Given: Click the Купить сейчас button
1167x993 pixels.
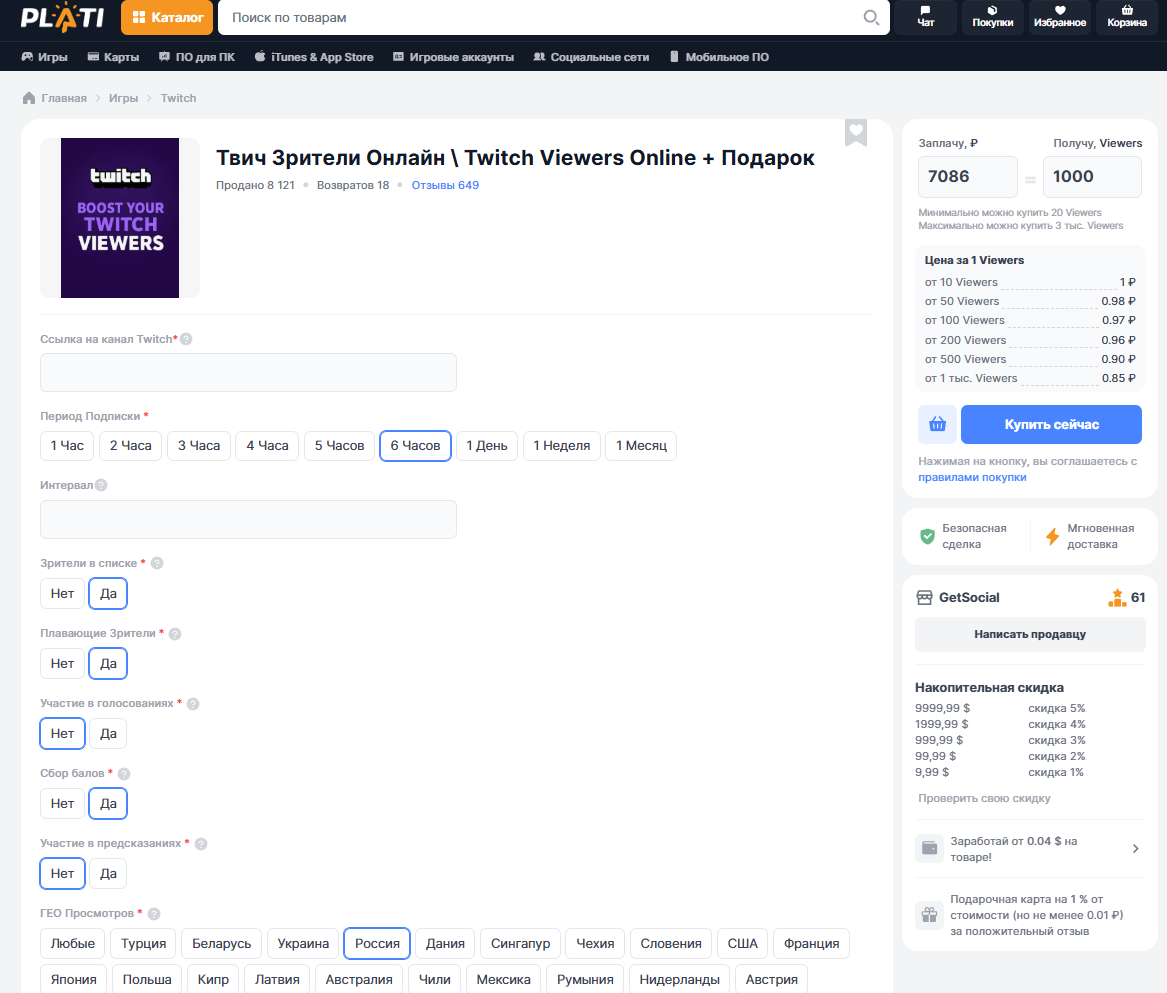Looking at the screenshot, I should click(x=1051, y=424).
